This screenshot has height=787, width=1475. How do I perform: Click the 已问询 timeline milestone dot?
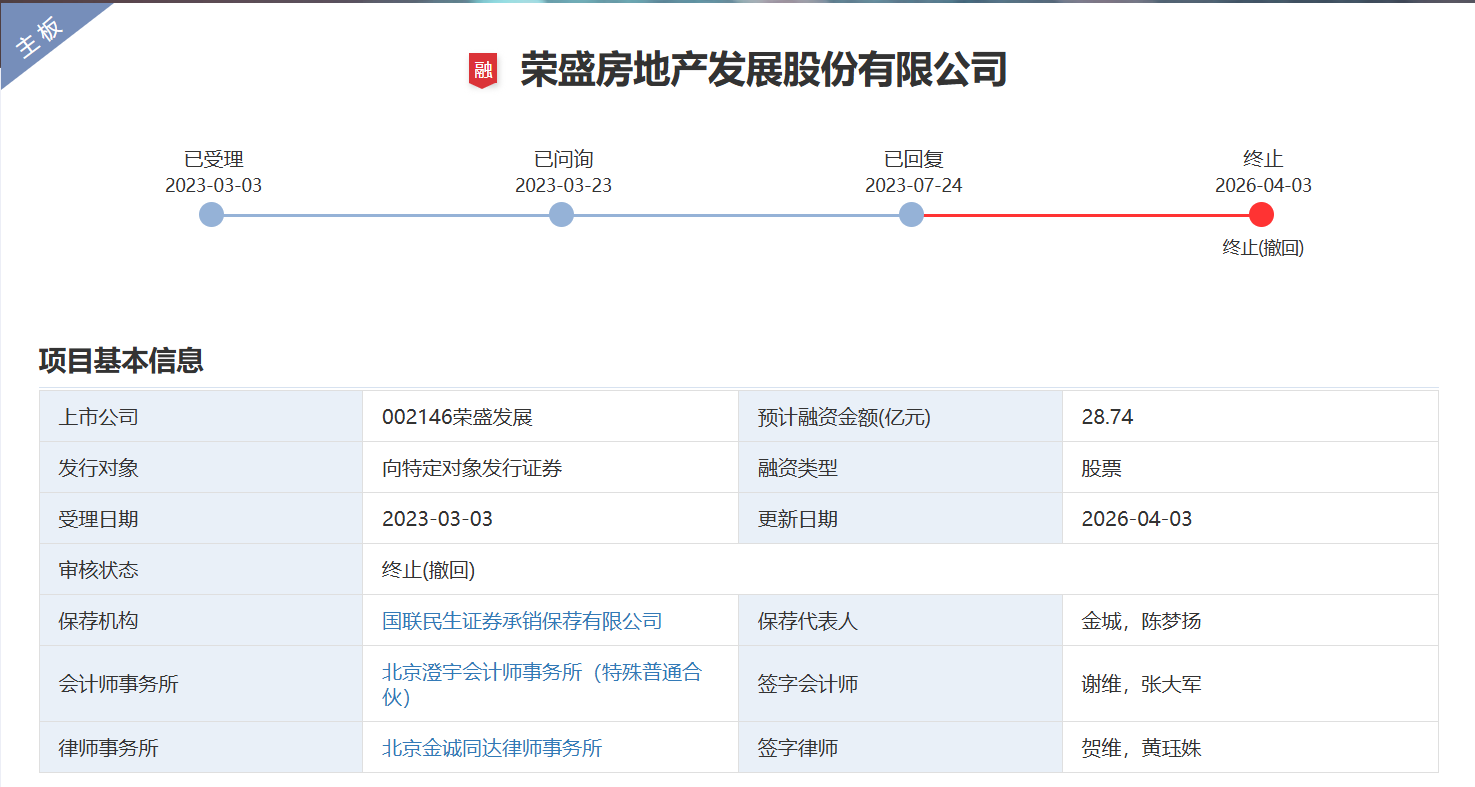click(x=561, y=213)
